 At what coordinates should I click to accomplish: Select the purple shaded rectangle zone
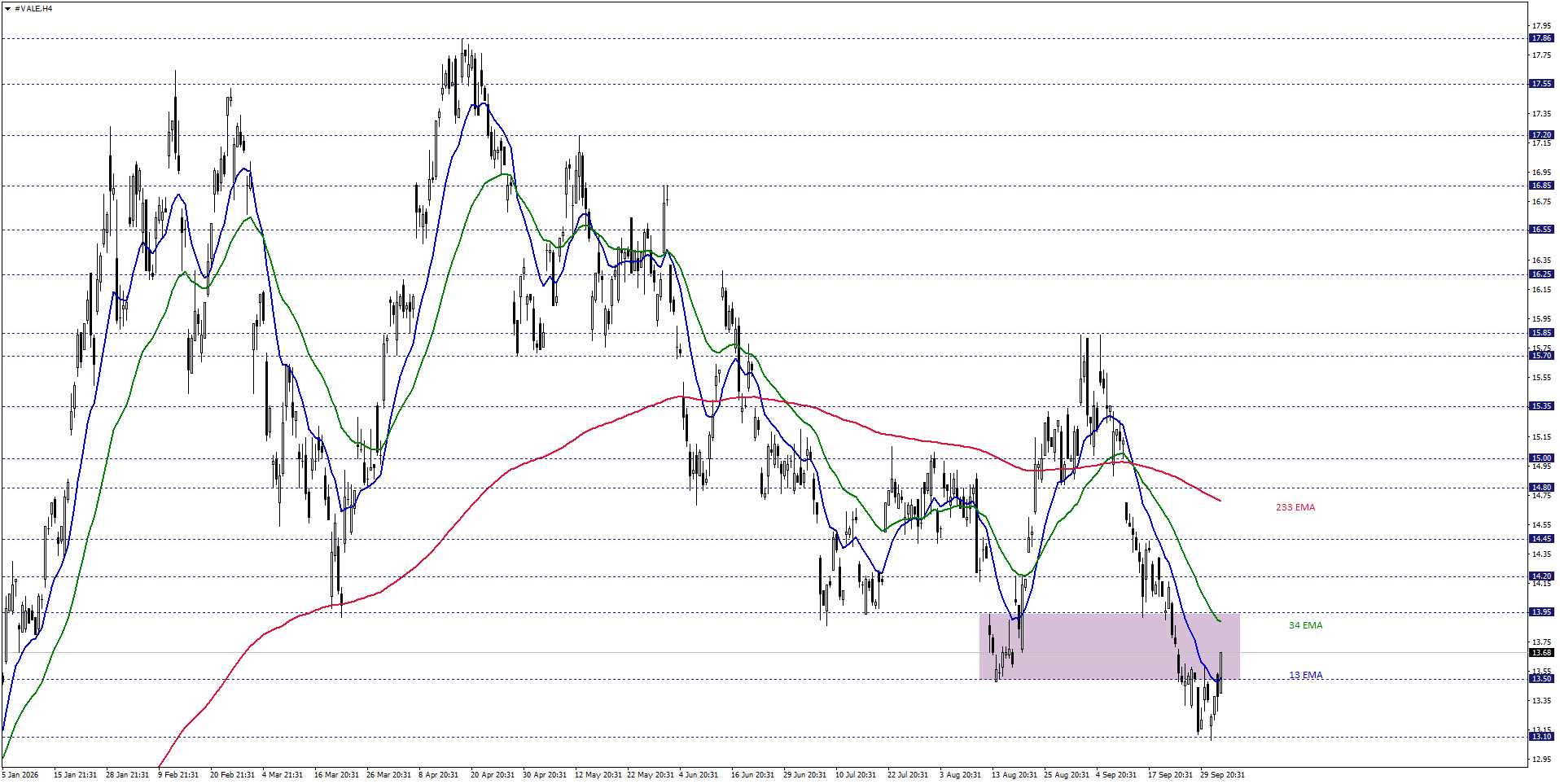click(1109, 646)
